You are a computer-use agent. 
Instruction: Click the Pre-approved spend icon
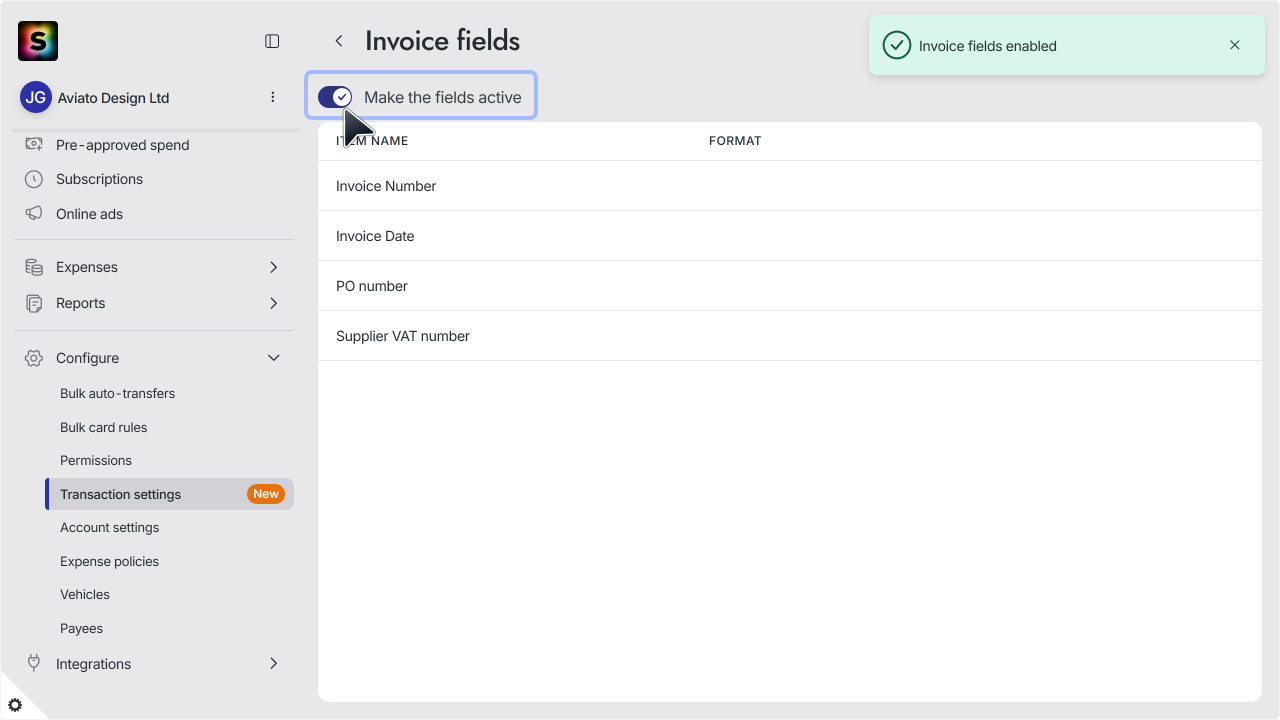(34, 145)
